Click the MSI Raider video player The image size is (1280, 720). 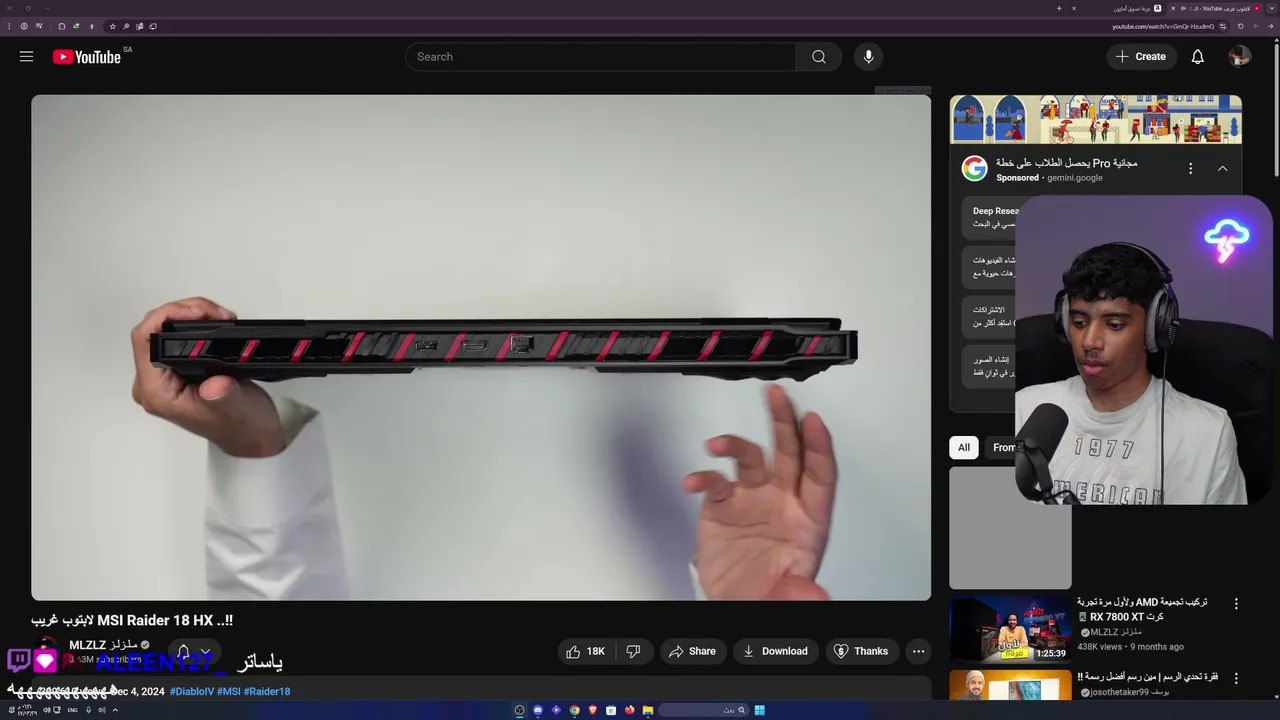pyautogui.click(x=481, y=347)
